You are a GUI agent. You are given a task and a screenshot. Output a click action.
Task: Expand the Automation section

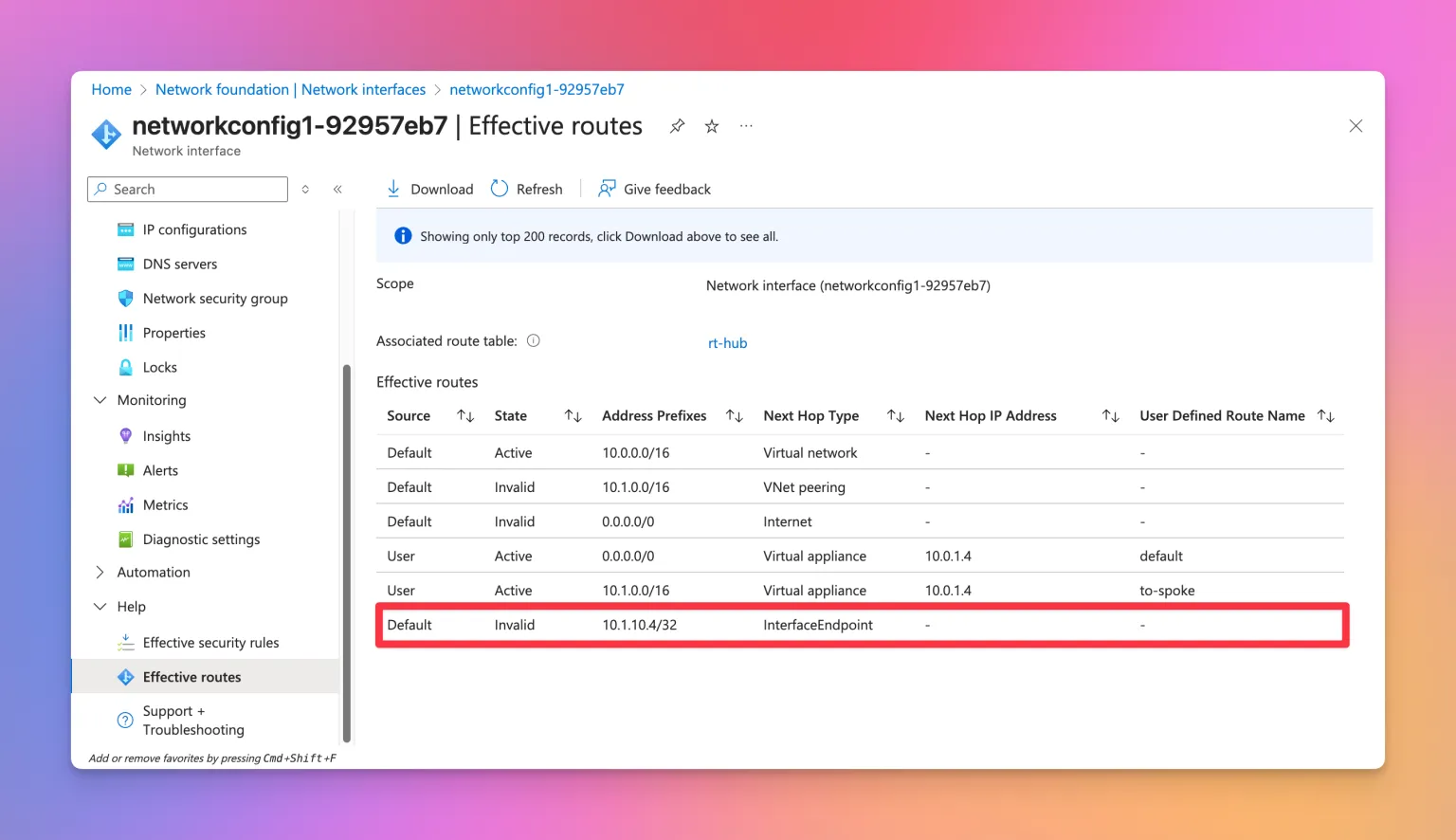[x=100, y=573]
